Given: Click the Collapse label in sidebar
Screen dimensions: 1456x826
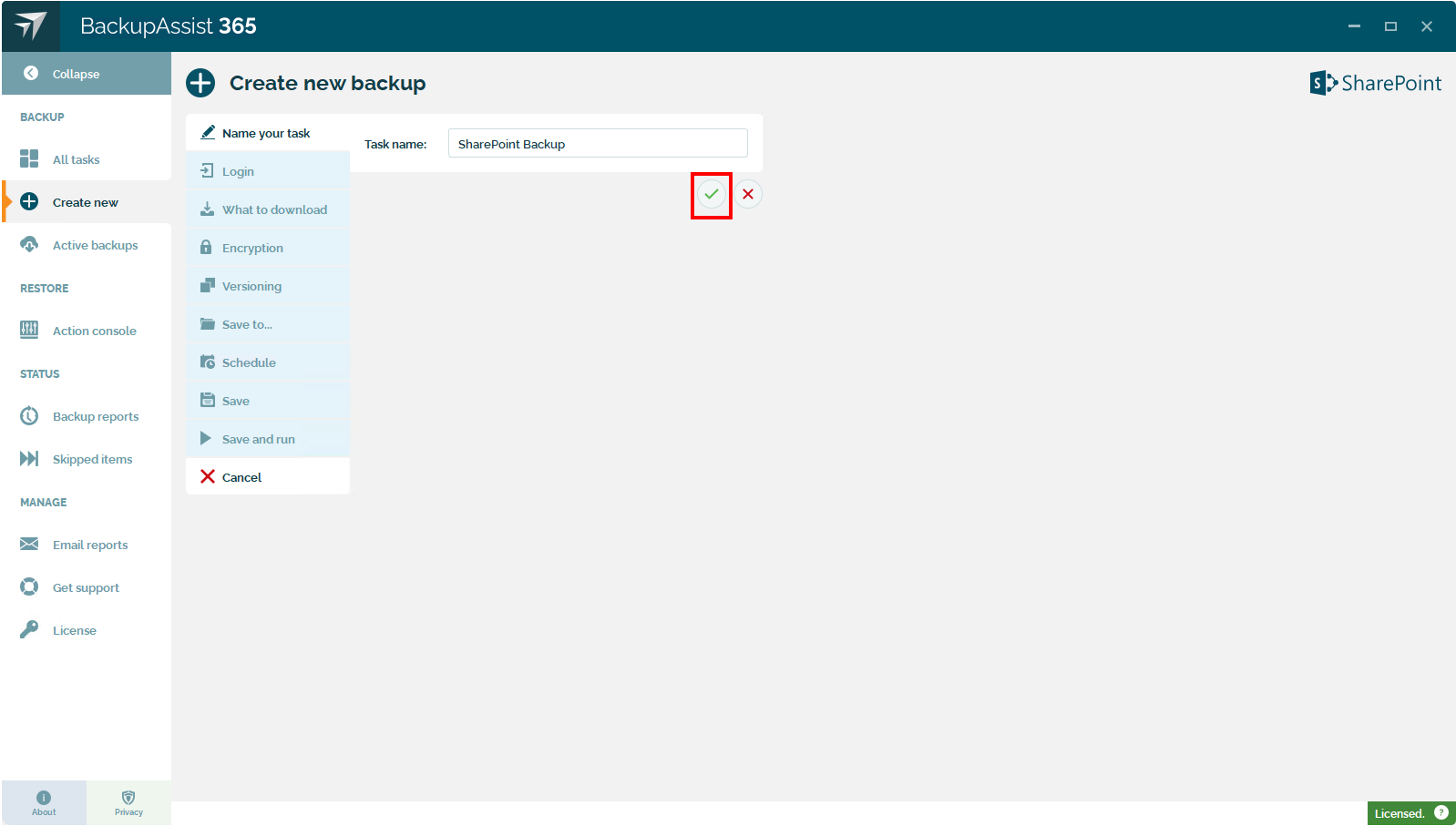Looking at the screenshot, I should point(76,74).
